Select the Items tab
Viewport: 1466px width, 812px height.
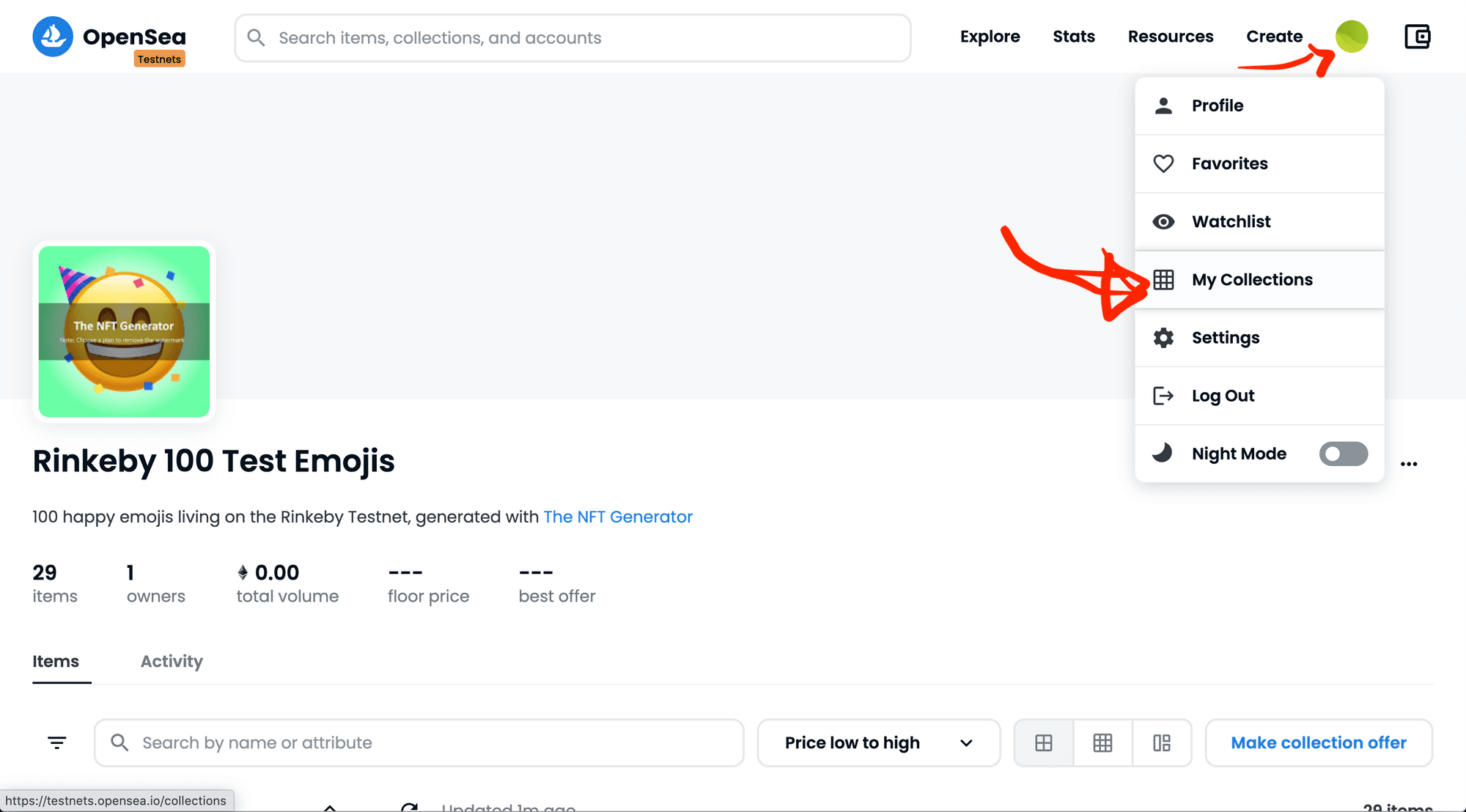(56, 661)
